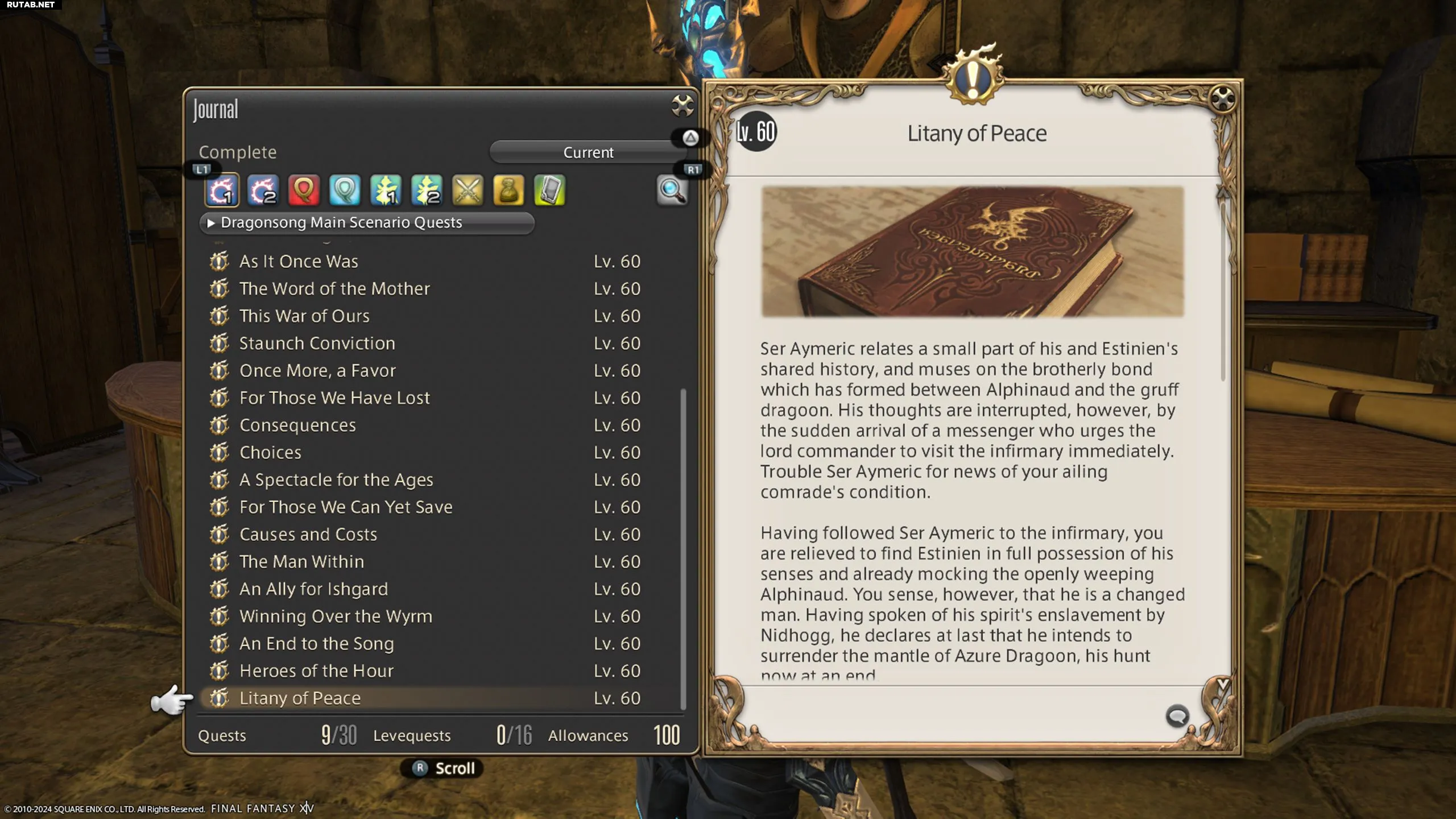Click the Main Scenario Quest icon
1456x819 pixels.
(x=222, y=190)
